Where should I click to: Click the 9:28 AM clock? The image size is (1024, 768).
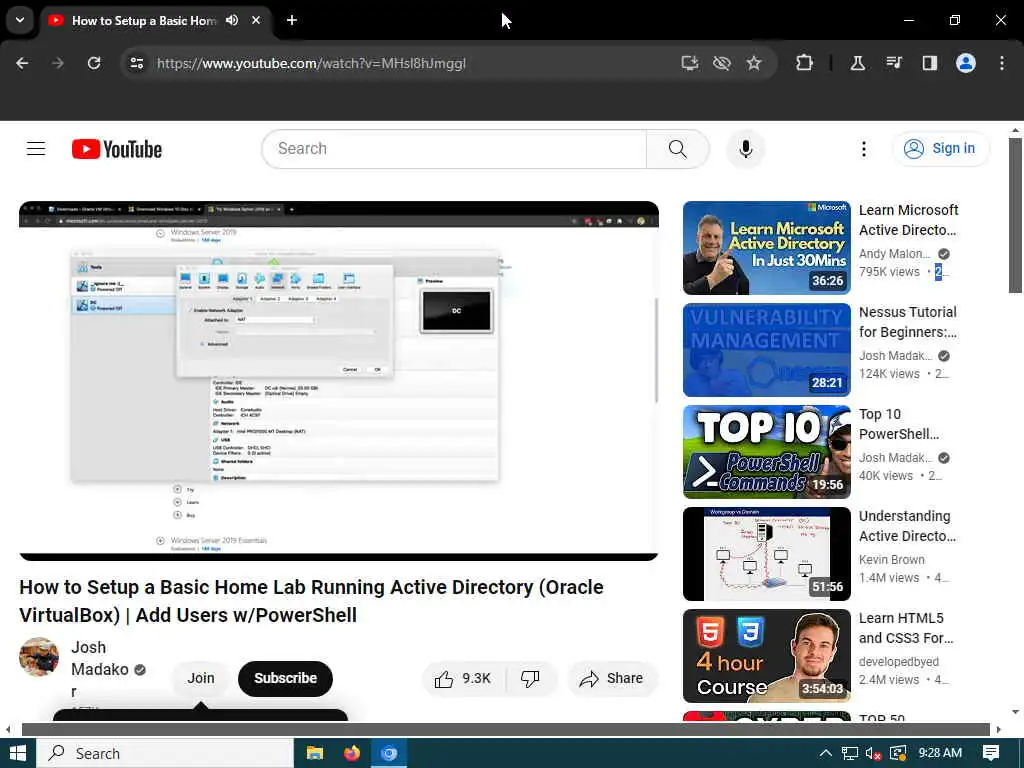pos(940,753)
